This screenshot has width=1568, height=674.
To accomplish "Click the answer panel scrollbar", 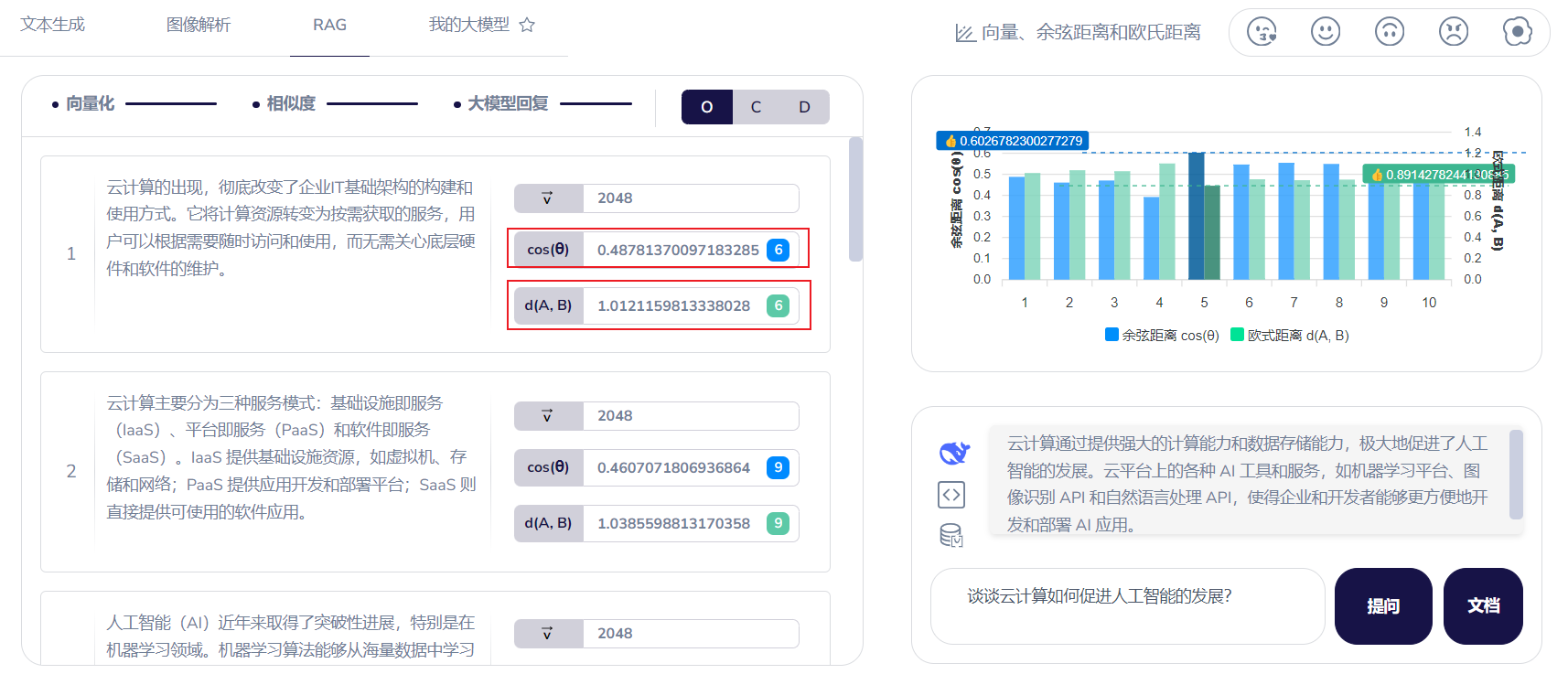I will pyautogui.click(x=1516, y=475).
